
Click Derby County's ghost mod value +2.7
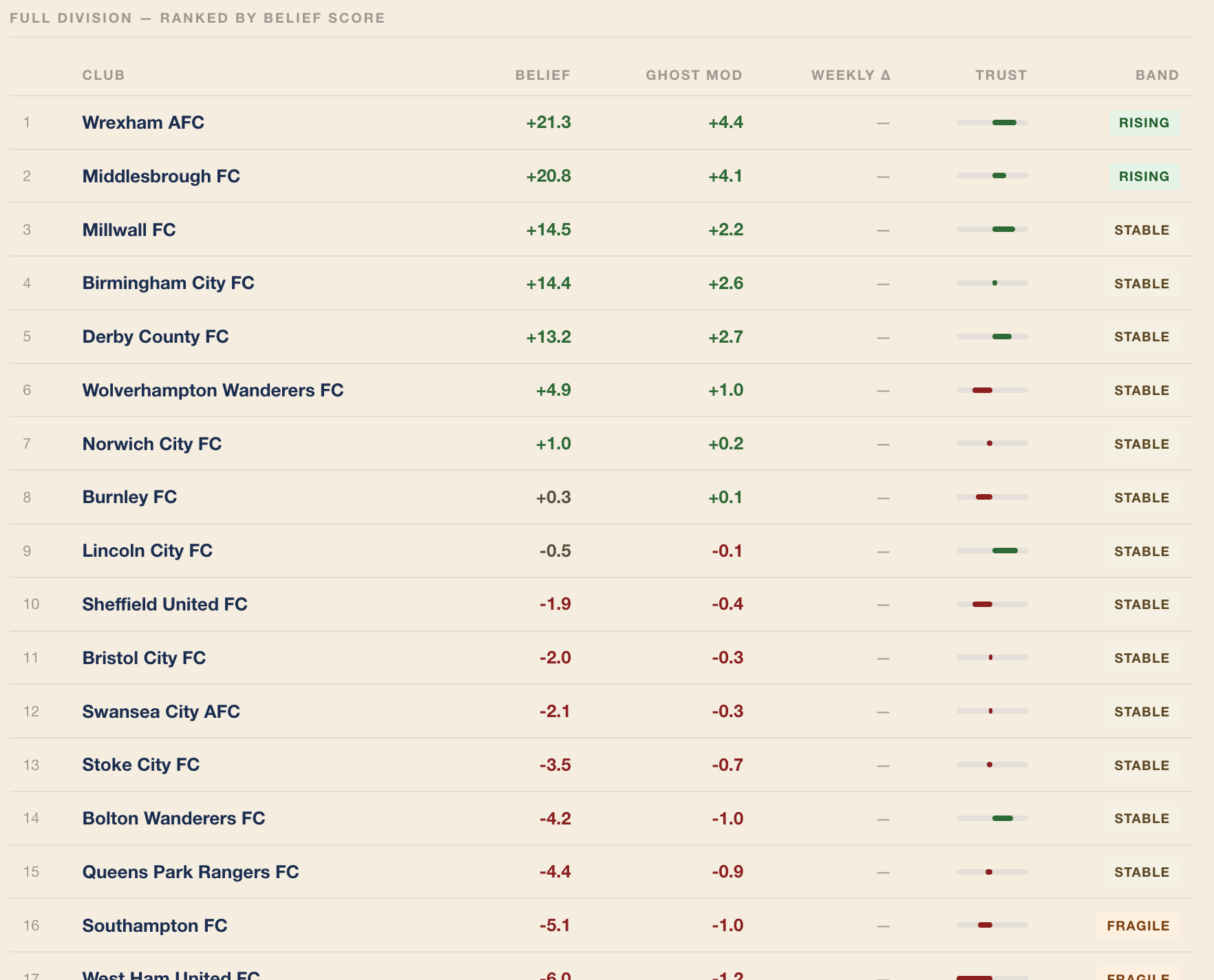(726, 337)
